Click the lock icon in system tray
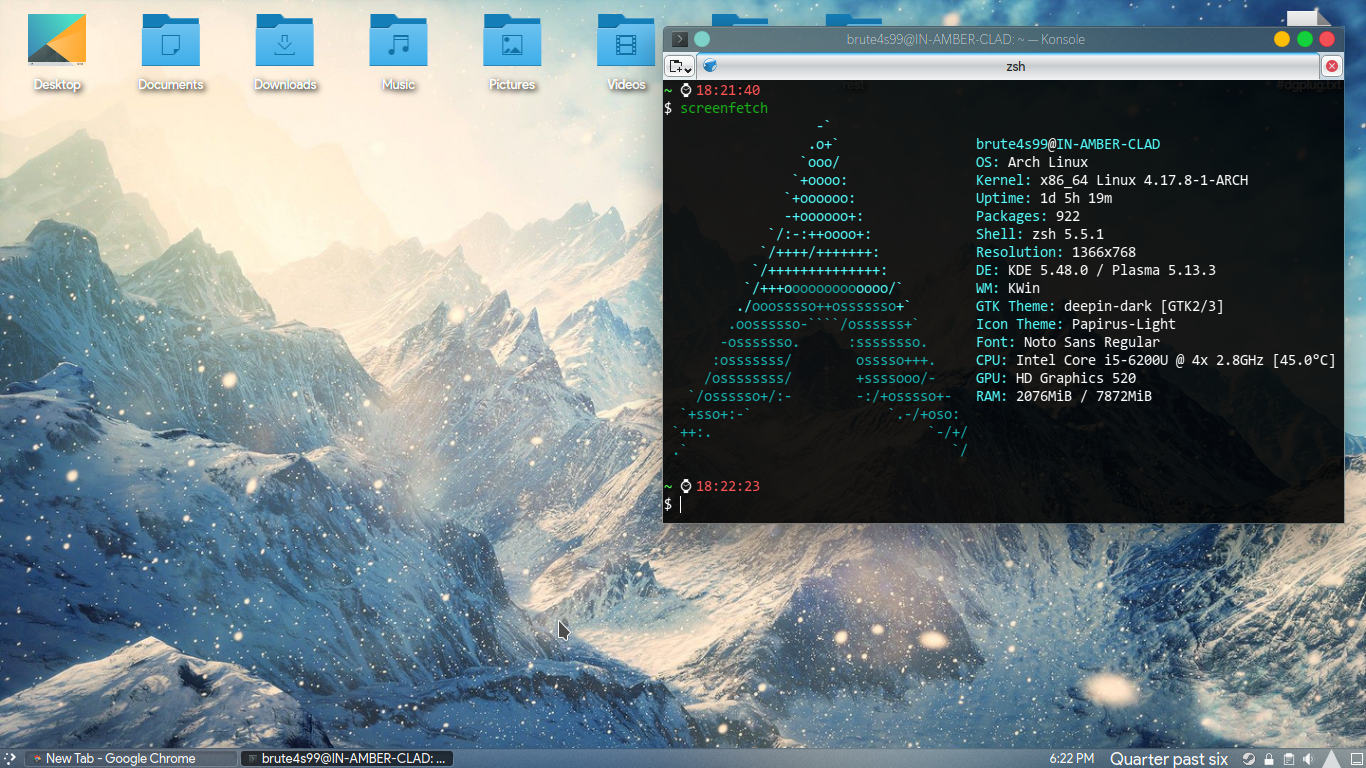The height and width of the screenshot is (768, 1366). click(1269, 759)
